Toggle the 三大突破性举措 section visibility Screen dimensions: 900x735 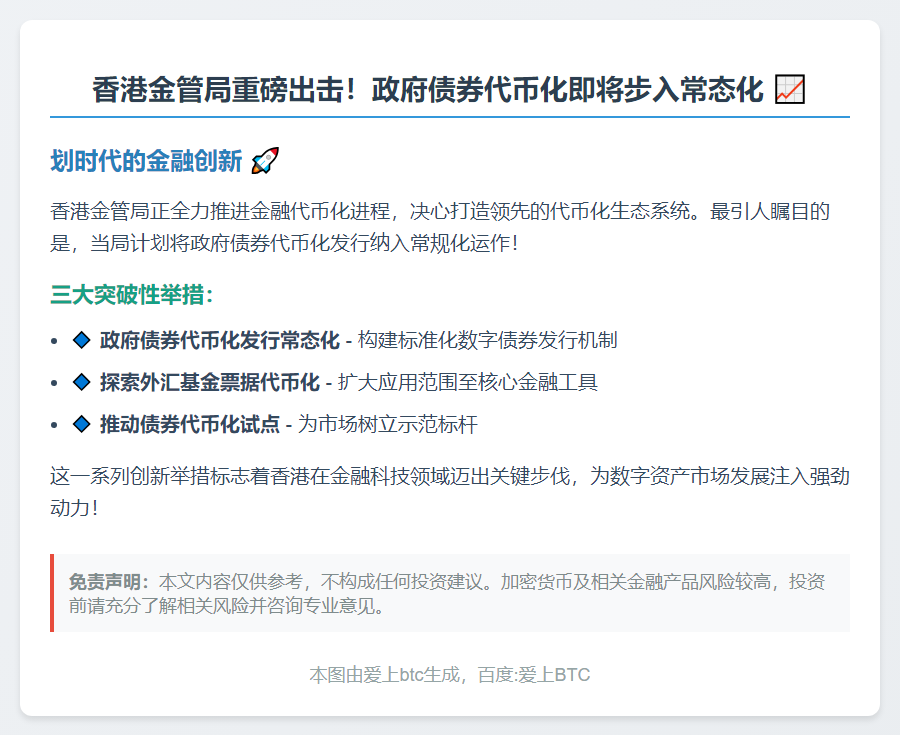135,293
